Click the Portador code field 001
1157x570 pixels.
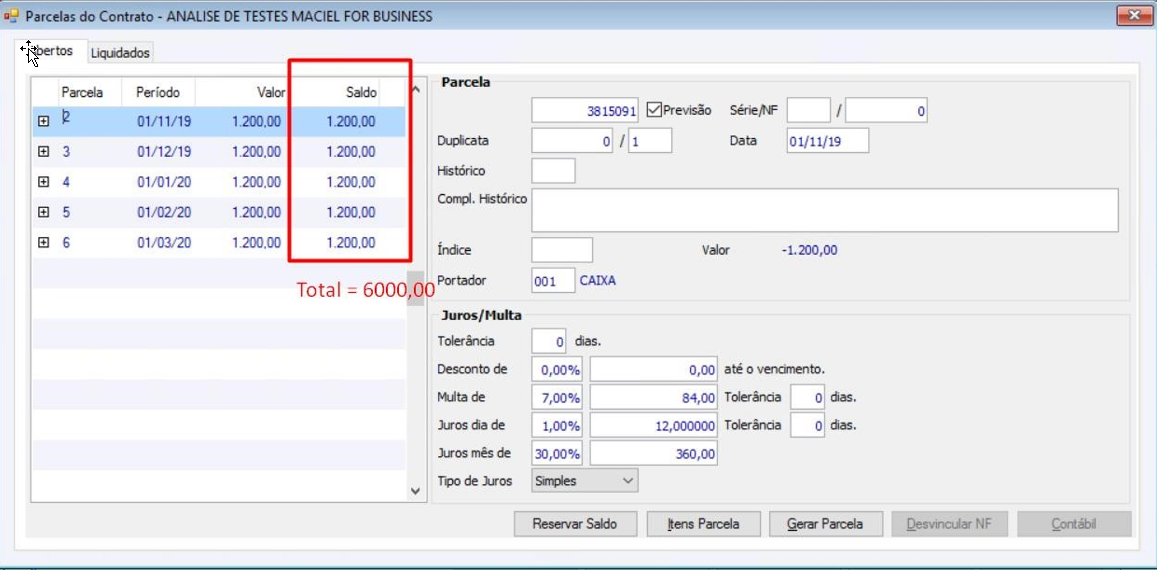coord(553,281)
